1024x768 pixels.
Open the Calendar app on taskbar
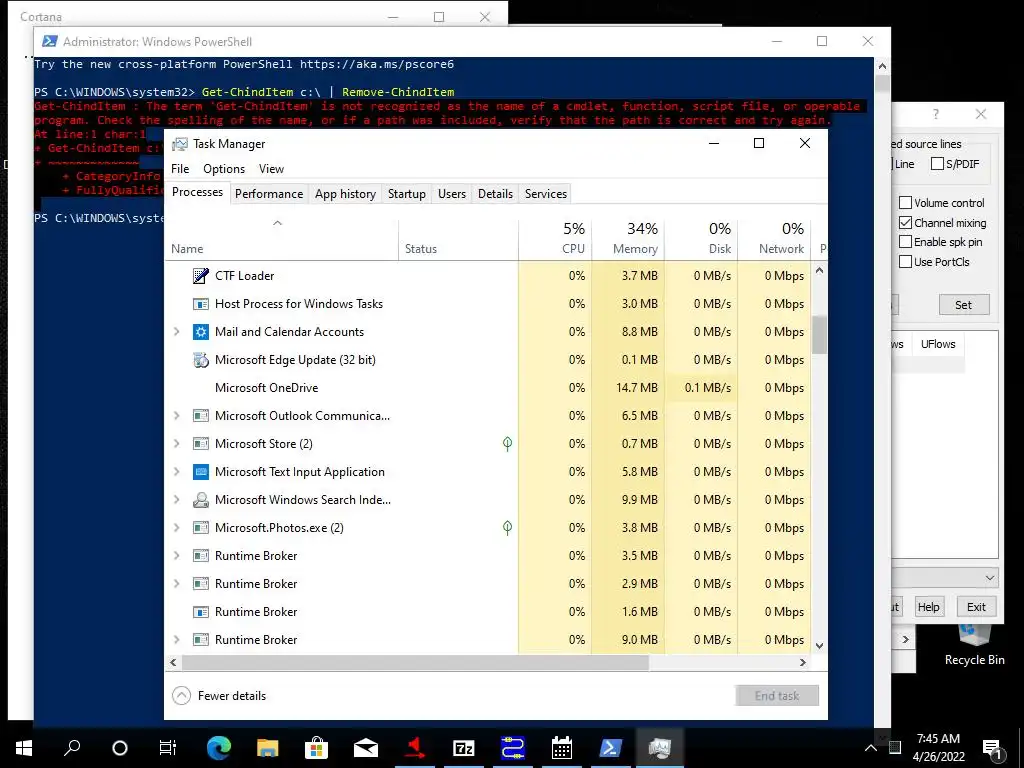tap(562, 748)
